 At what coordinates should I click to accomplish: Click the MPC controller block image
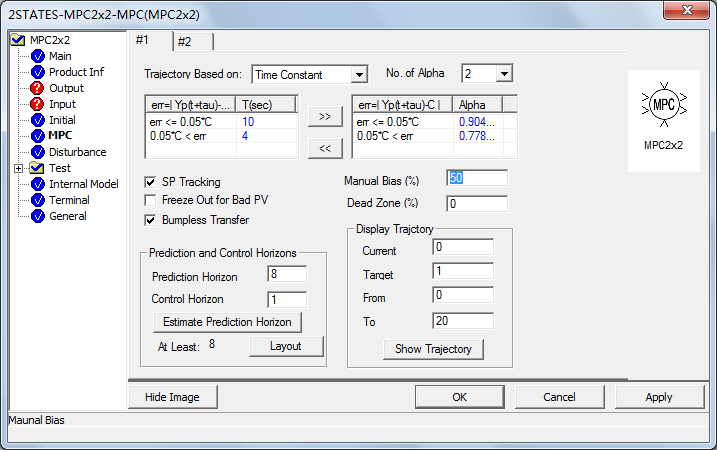(x=664, y=105)
